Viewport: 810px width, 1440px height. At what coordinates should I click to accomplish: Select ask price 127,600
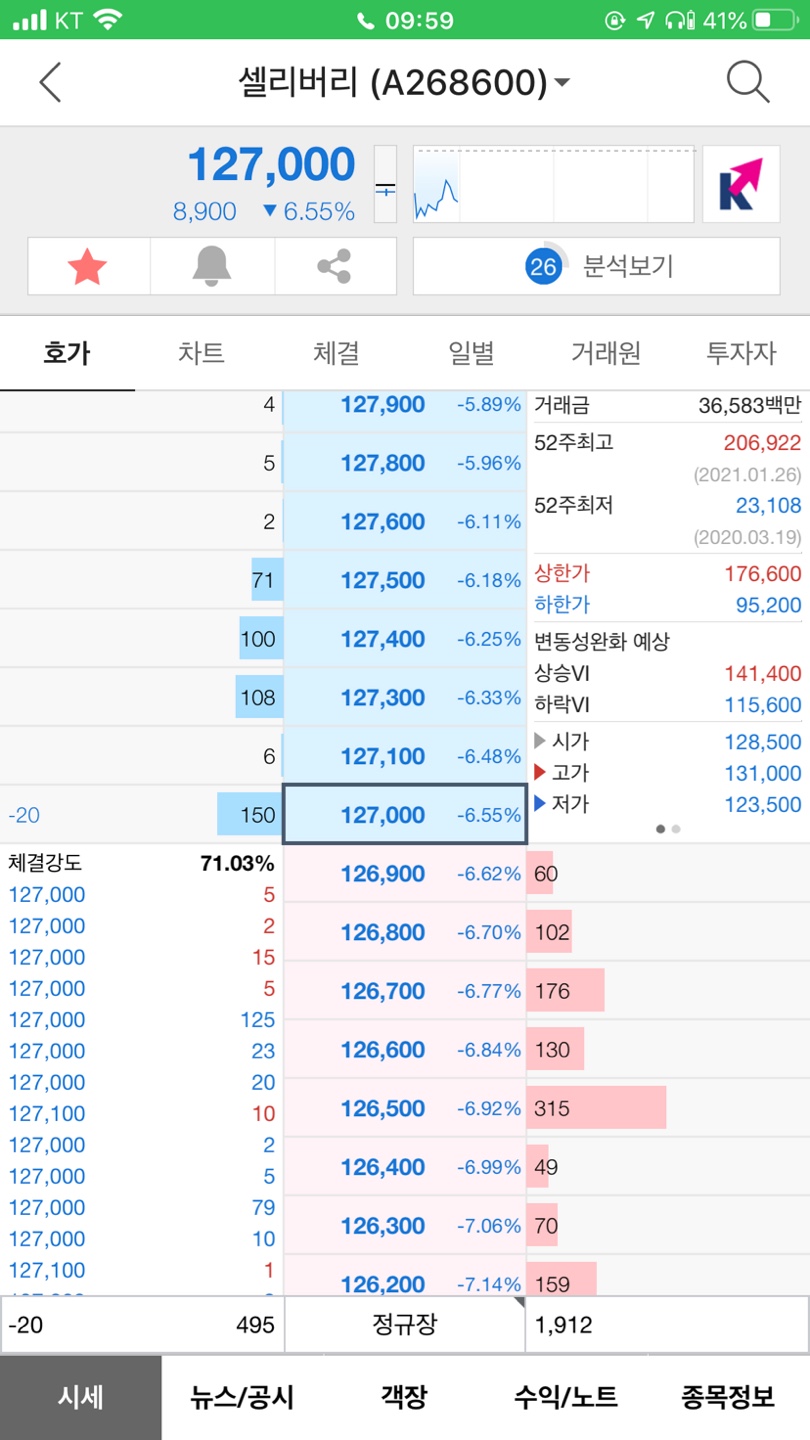[x=404, y=522]
